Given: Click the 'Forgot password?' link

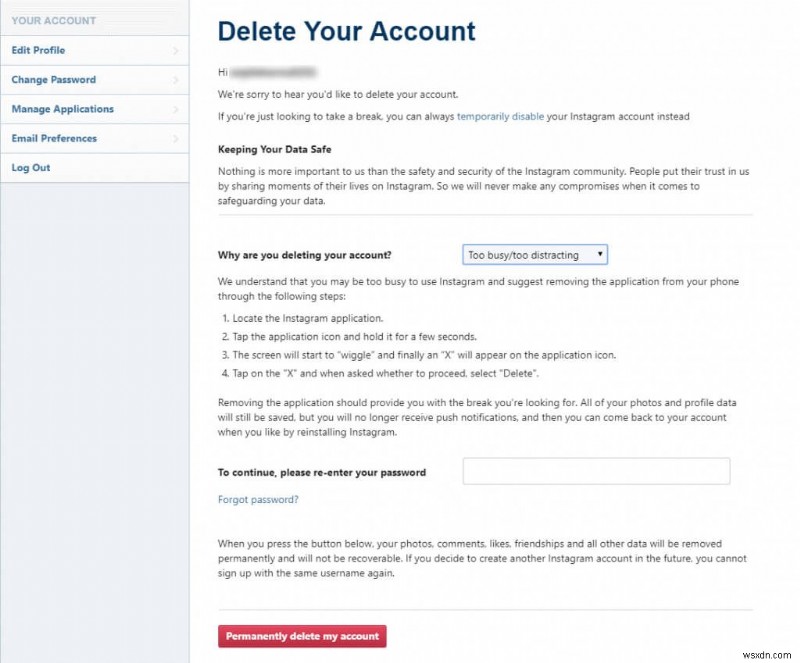Looking at the screenshot, I should 258,500.
